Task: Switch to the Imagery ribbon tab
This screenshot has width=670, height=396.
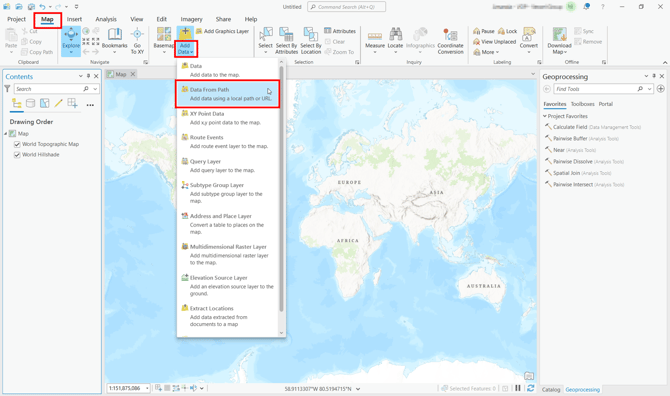Action: (x=191, y=19)
